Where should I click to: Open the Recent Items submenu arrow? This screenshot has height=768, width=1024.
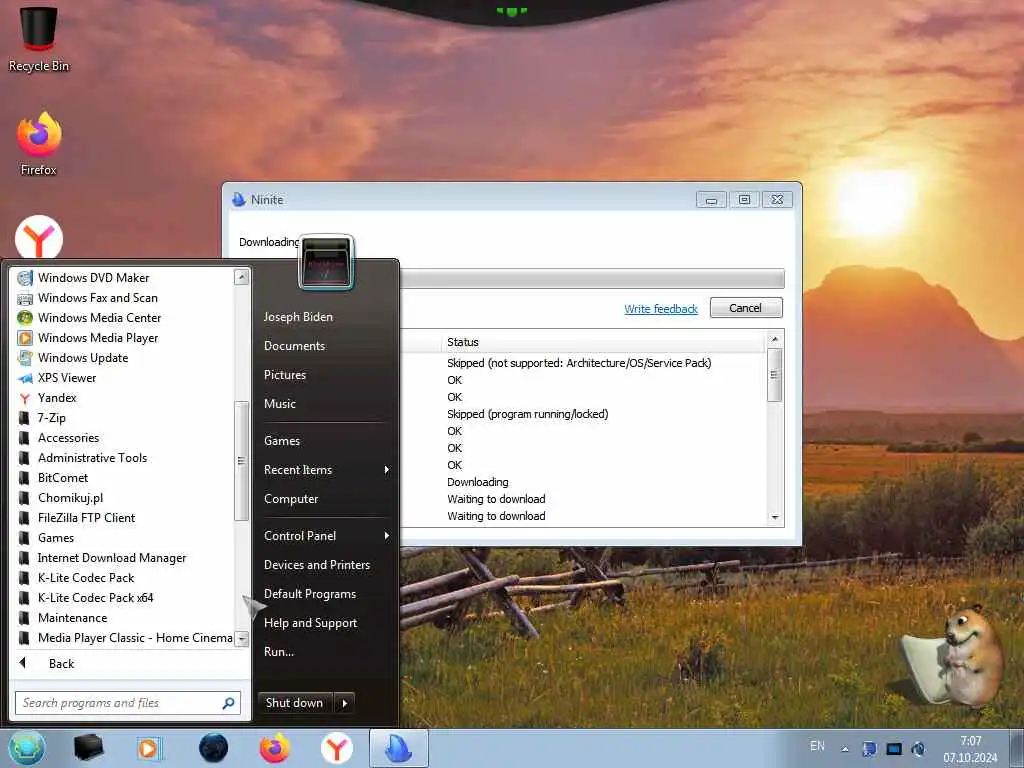387,470
